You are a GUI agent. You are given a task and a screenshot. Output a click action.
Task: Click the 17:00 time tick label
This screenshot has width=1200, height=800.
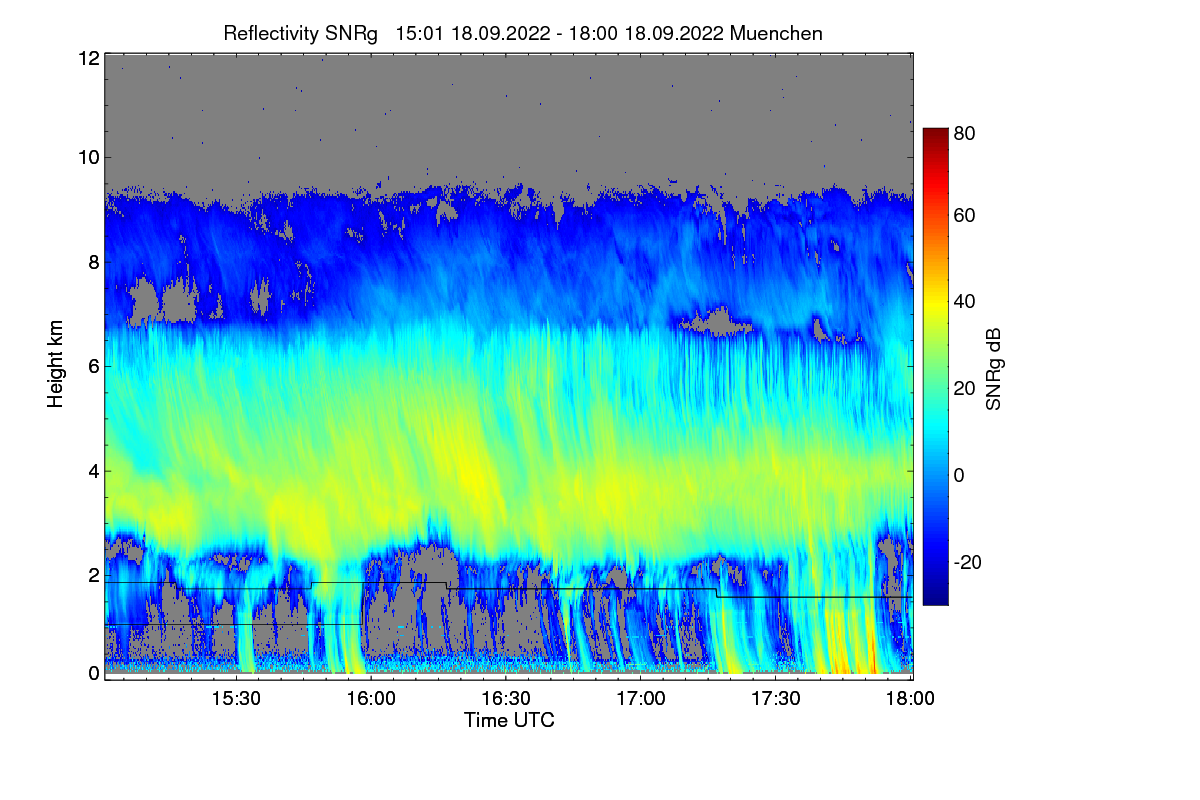pyautogui.click(x=641, y=698)
